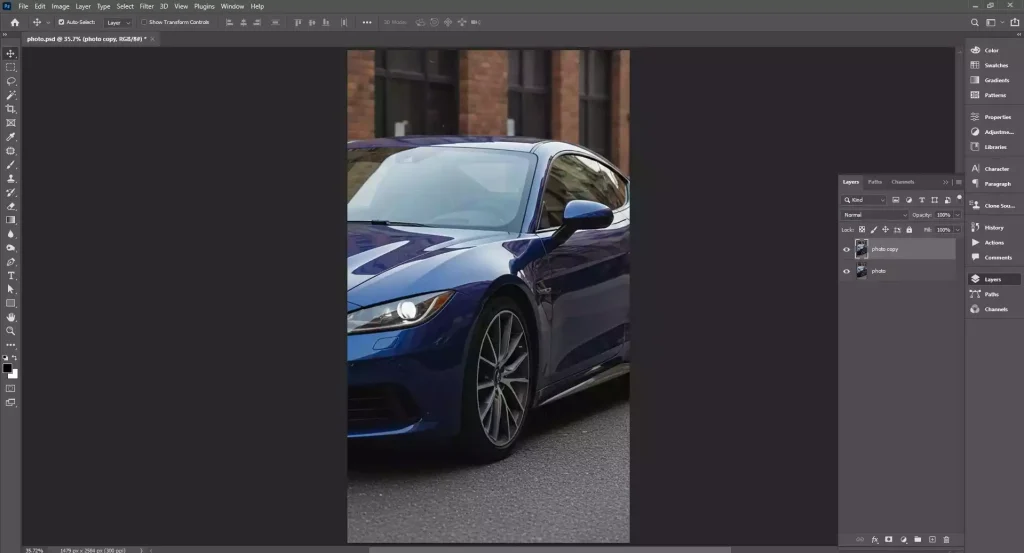Activate the Zoom tool
The height and width of the screenshot is (553, 1024).
tap(11, 331)
